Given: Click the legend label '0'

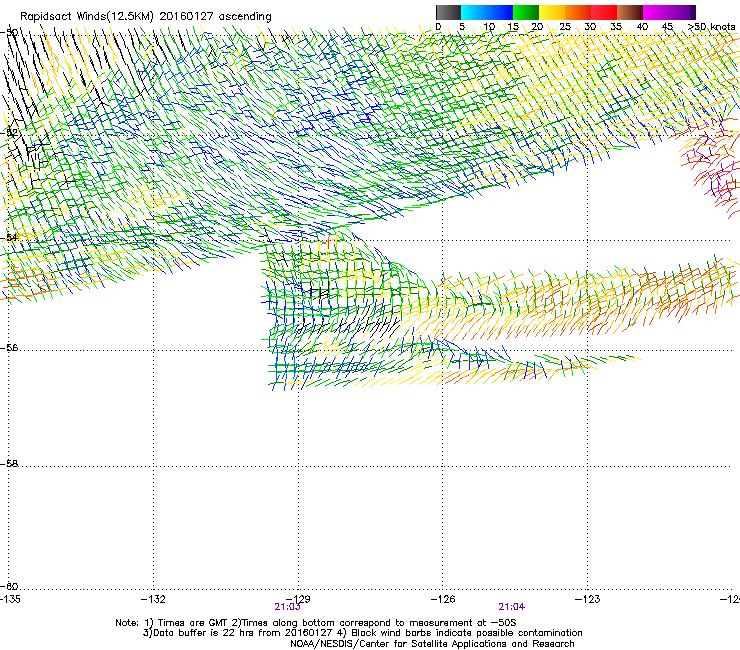Looking at the screenshot, I should (x=438, y=27).
